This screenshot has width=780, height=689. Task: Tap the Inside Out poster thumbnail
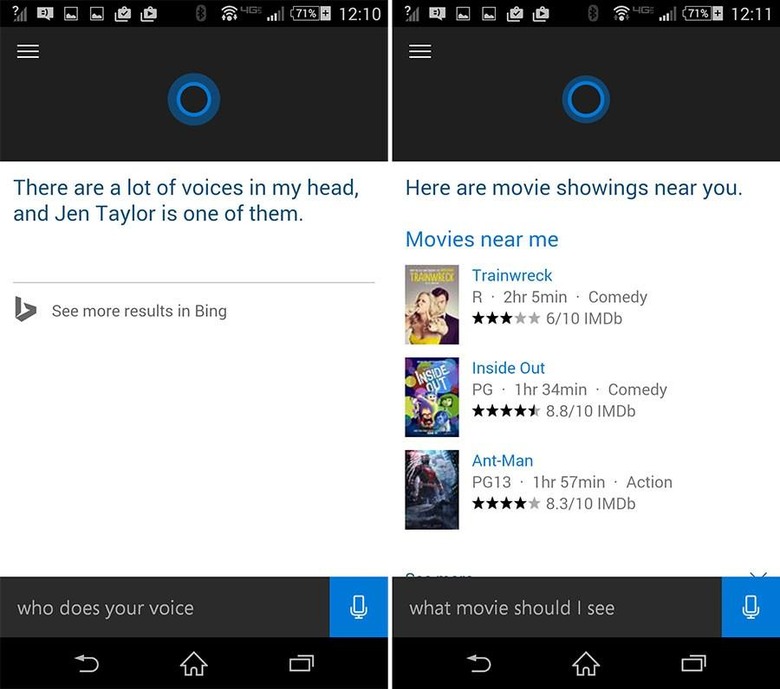432,397
